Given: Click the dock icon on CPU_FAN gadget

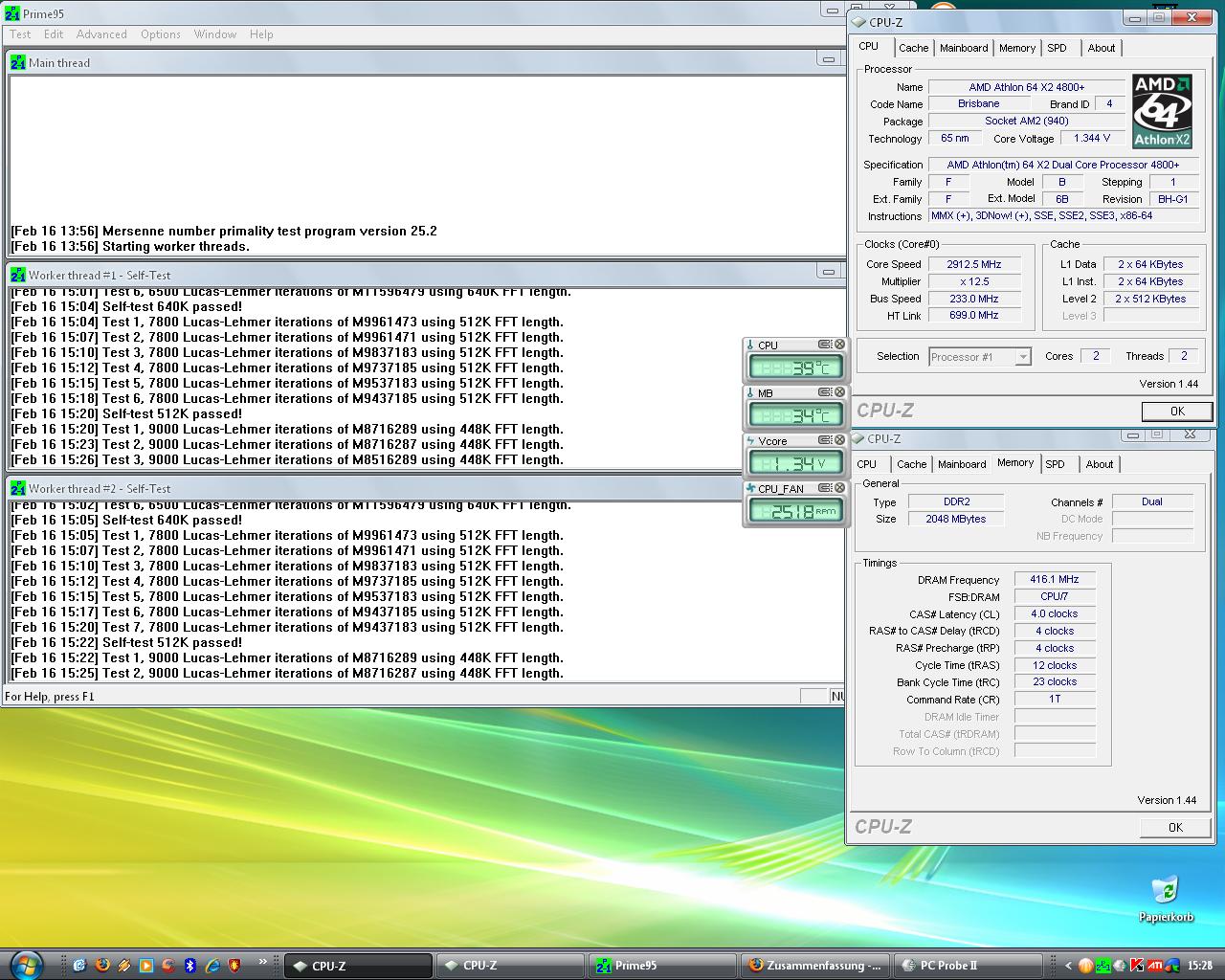Looking at the screenshot, I should point(825,488).
